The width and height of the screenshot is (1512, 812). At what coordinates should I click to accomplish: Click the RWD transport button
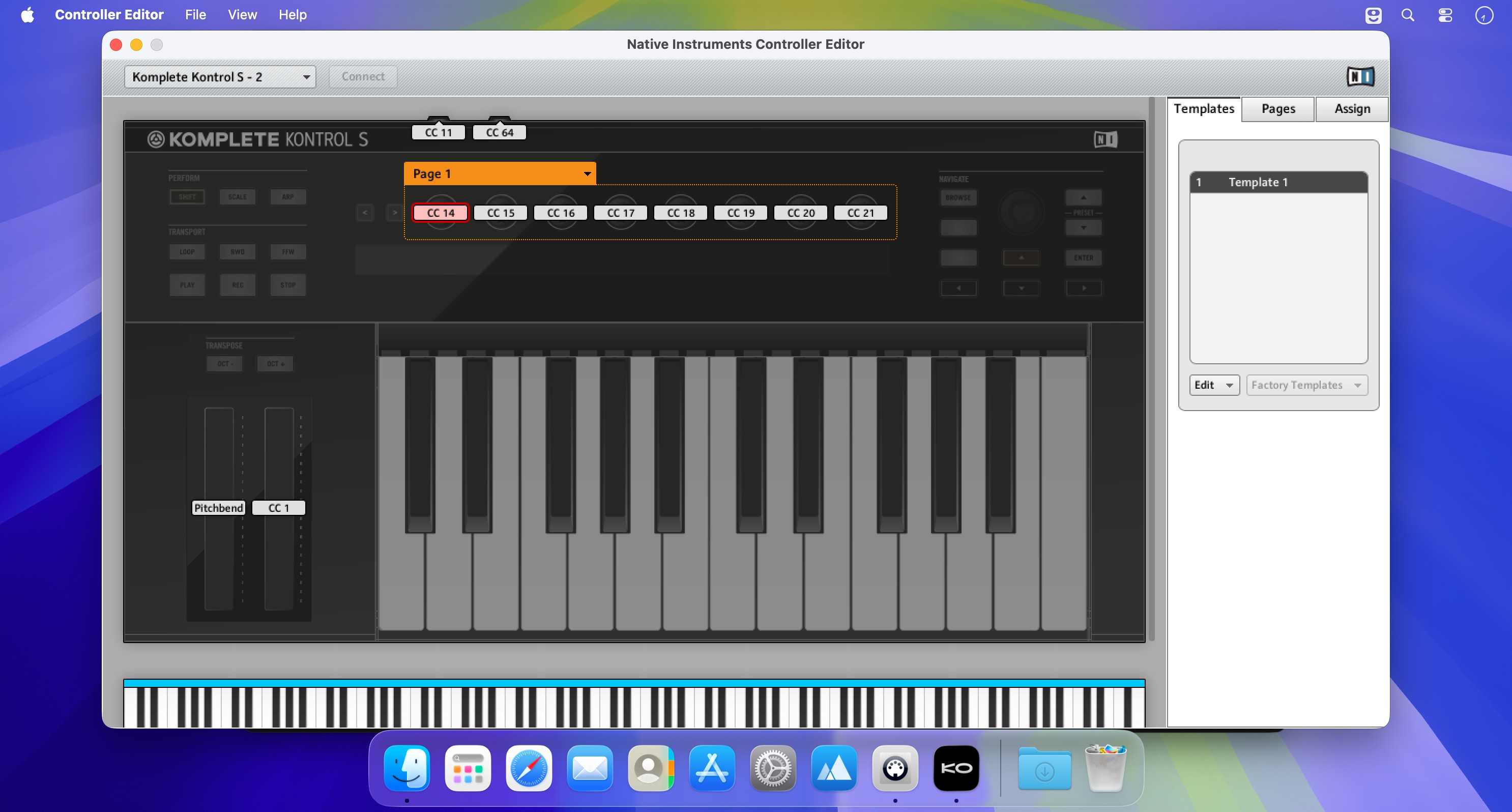pos(237,252)
